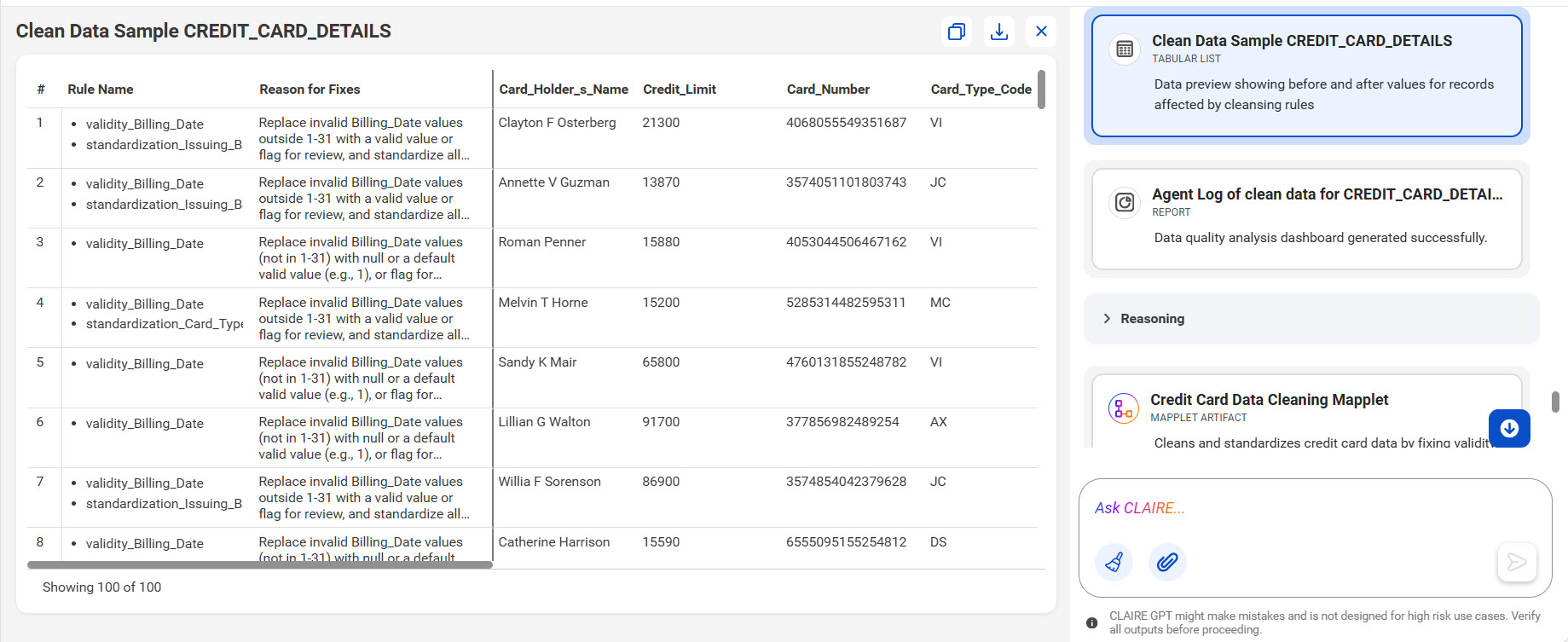This screenshot has height=642, width=1568.
Task: Click the Credit_Limit column header
Action: [680, 90]
